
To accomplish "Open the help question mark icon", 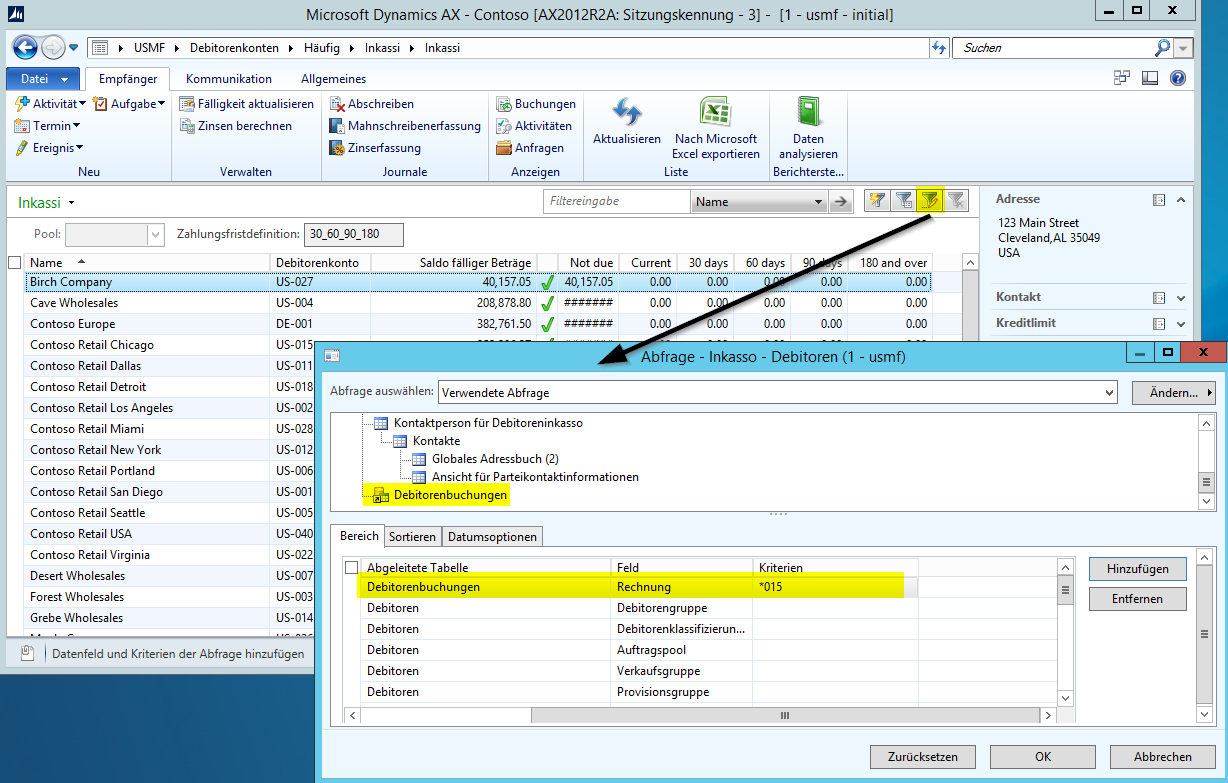I will (1177, 79).
